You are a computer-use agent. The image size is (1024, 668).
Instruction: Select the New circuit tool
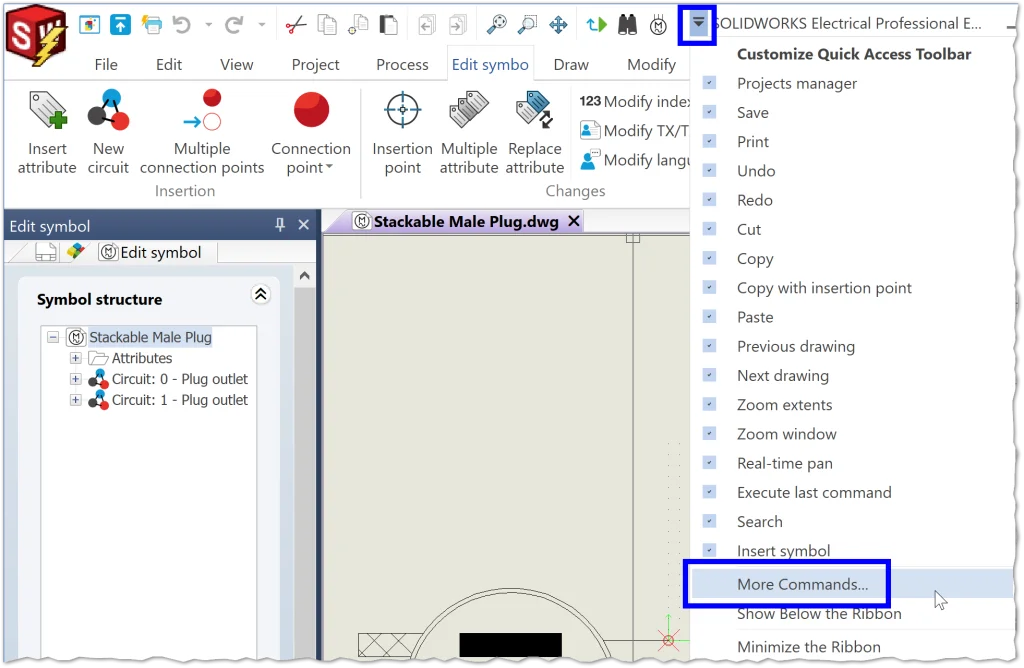[108, 132]
